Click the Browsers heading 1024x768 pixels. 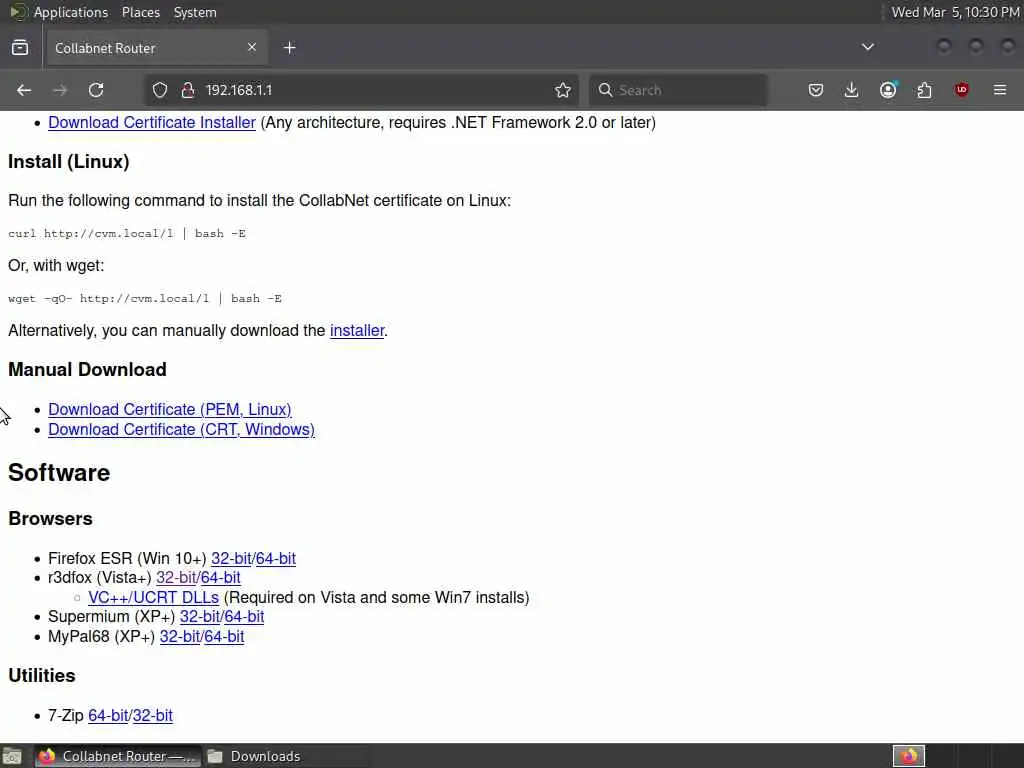50,519
